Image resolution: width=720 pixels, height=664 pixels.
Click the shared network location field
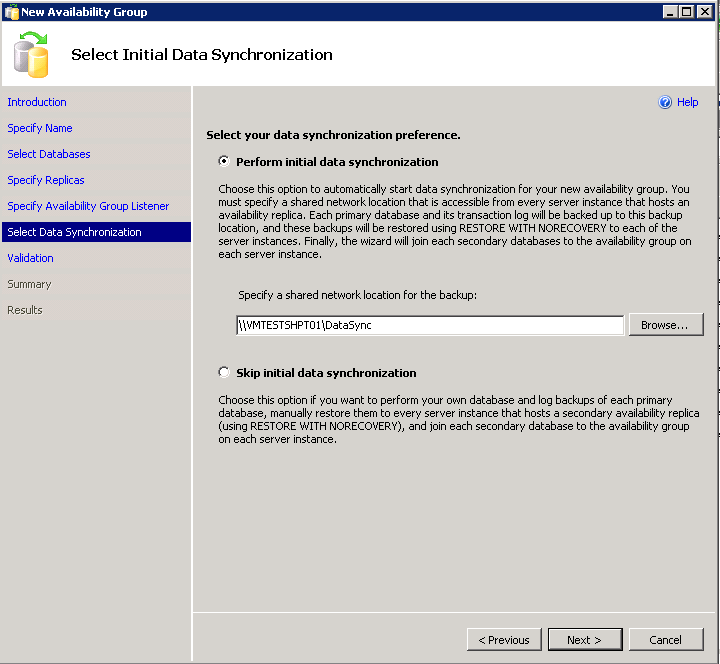pos(430,325)
